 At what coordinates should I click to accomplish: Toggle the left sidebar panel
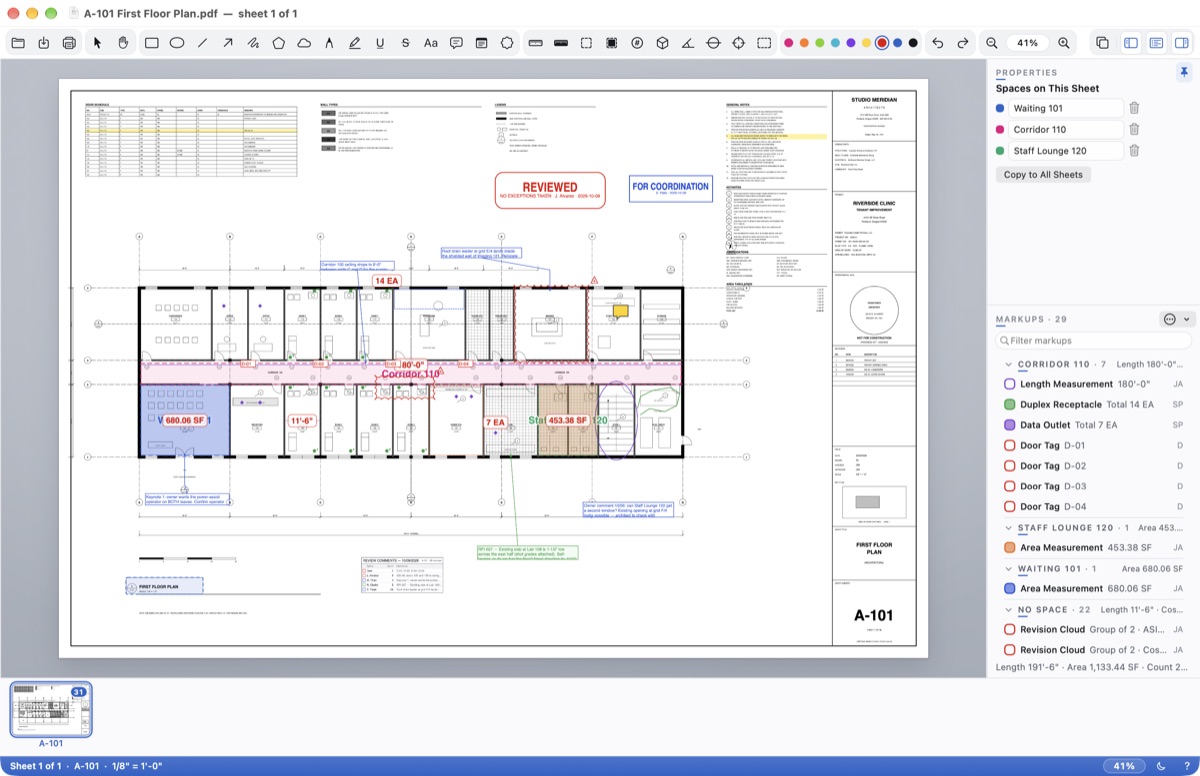tap(1131, 43)
